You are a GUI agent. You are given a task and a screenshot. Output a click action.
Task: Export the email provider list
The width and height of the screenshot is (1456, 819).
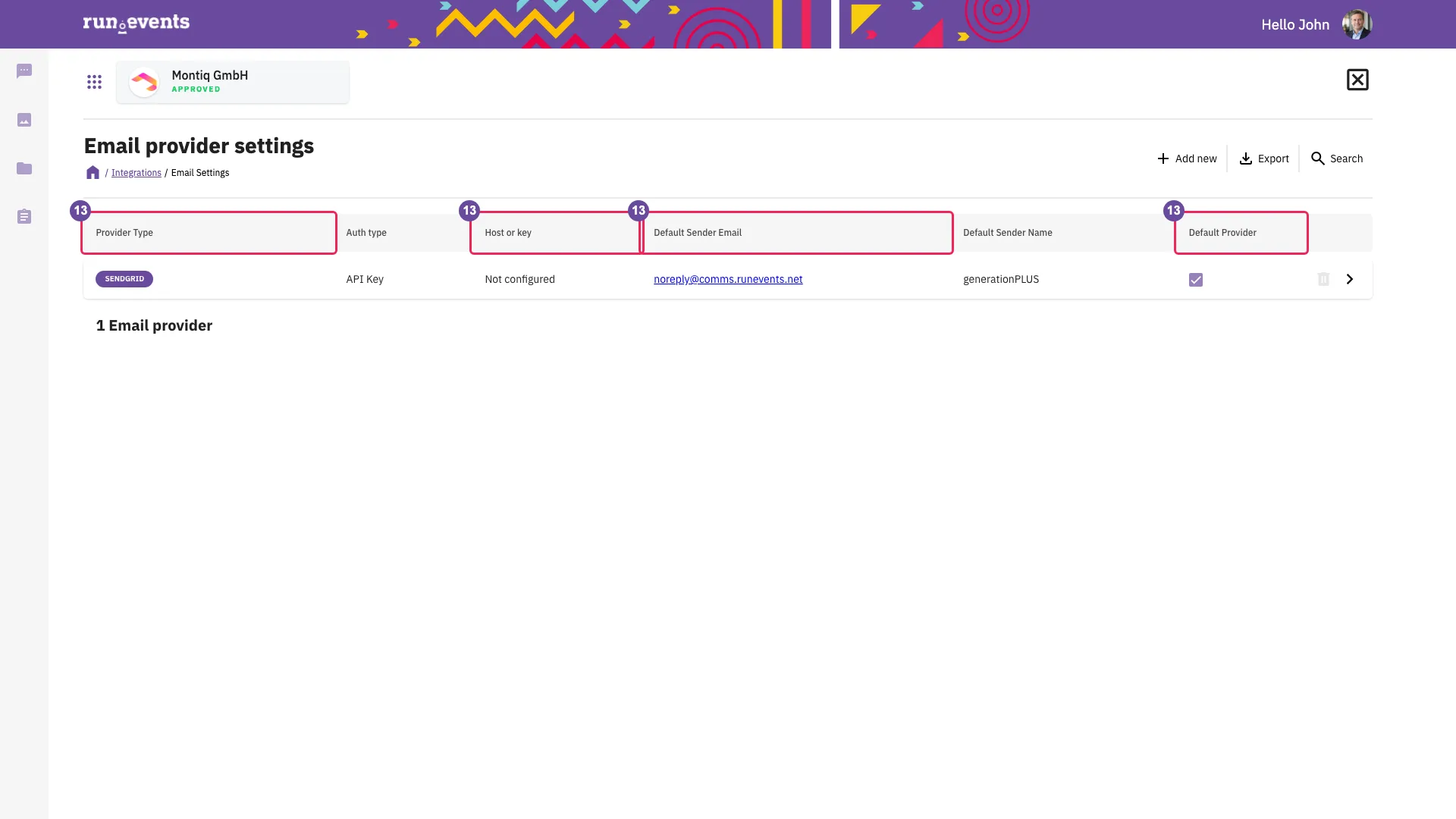point(1264,158)
